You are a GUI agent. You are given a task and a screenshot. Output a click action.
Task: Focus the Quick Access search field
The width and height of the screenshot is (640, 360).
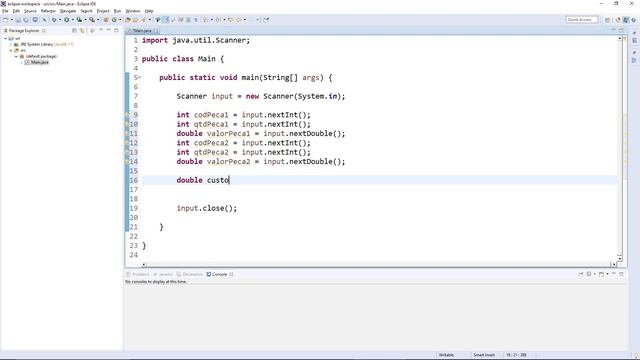pyautogui.click(x=582, y=20)
